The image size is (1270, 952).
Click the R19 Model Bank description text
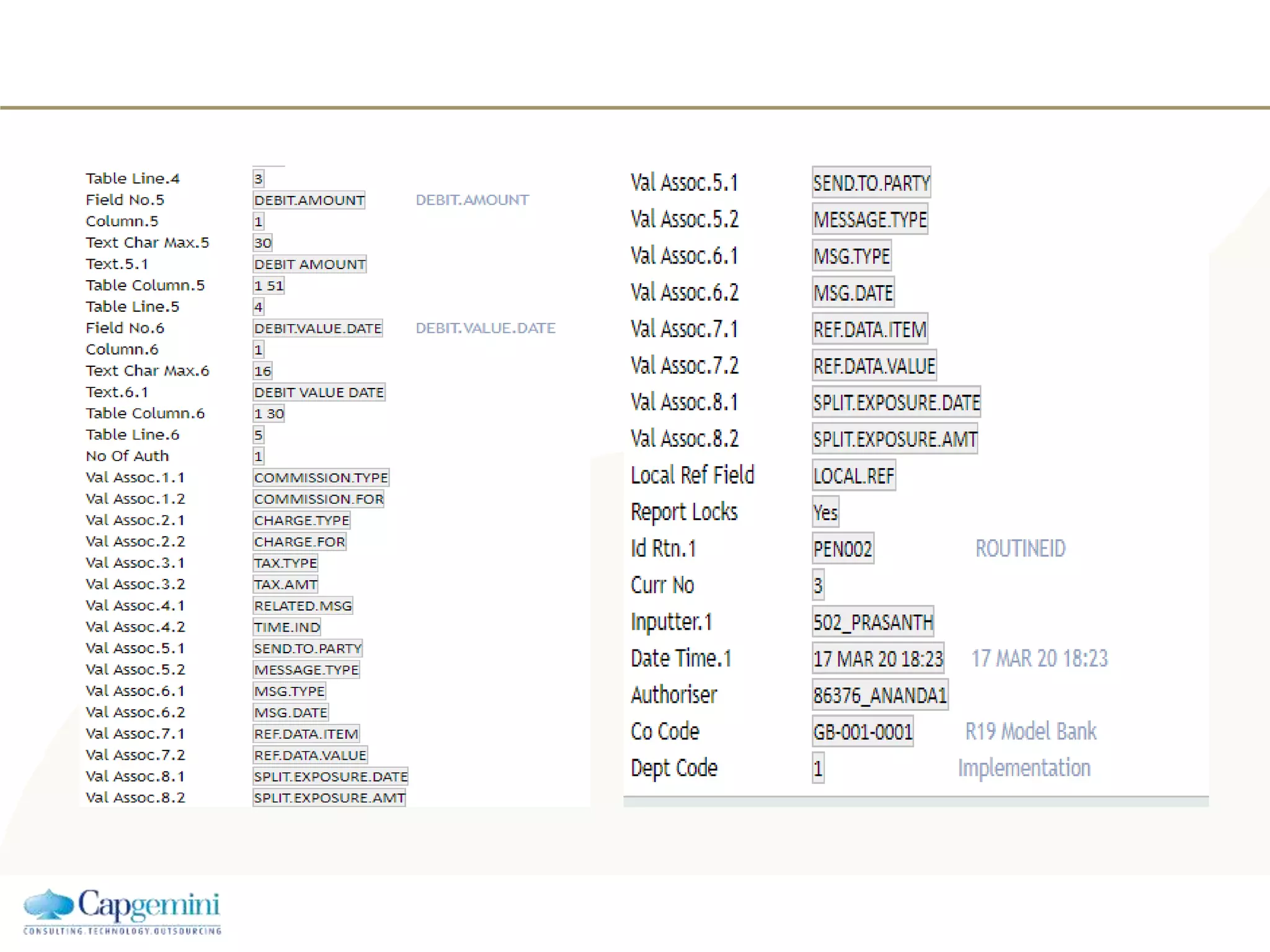pos(1031,731)
